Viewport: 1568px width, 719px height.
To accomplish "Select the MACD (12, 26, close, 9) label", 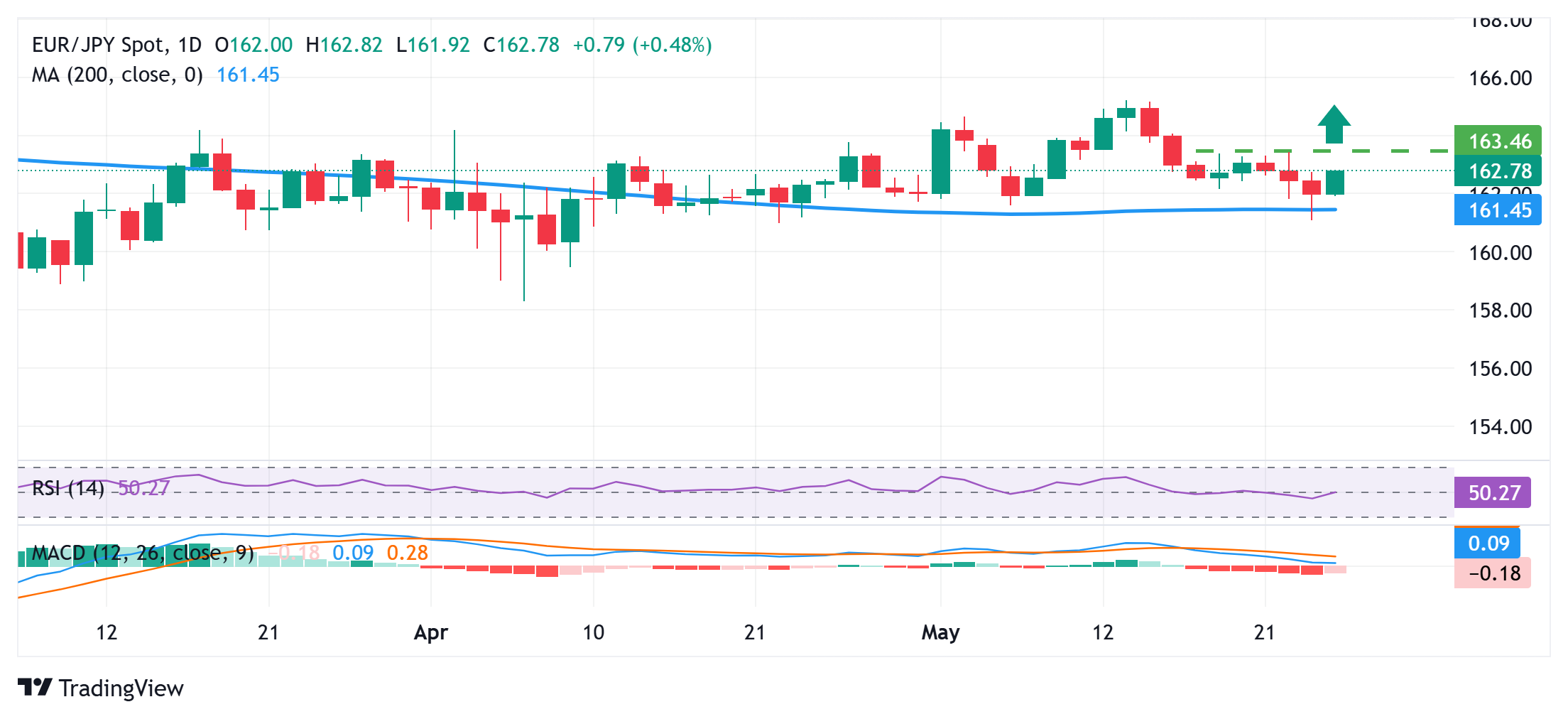I will click(143, 553).
